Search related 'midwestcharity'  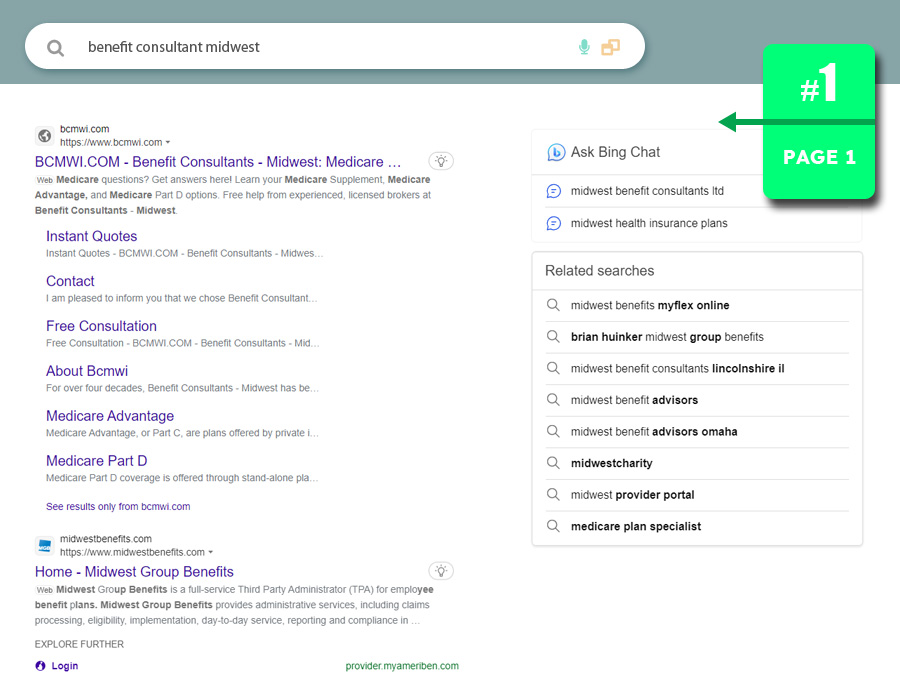(611, 463)
